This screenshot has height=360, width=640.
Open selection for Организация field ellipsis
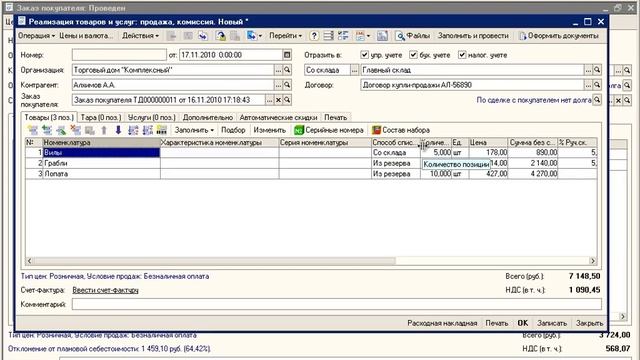(278, 70)
